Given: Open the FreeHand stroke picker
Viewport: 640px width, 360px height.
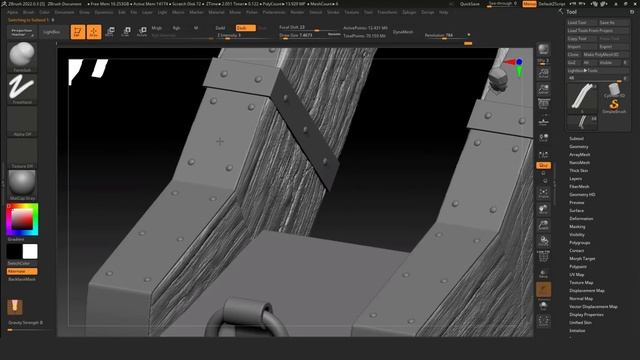Looking at the screenshot, I should [22, 89].
